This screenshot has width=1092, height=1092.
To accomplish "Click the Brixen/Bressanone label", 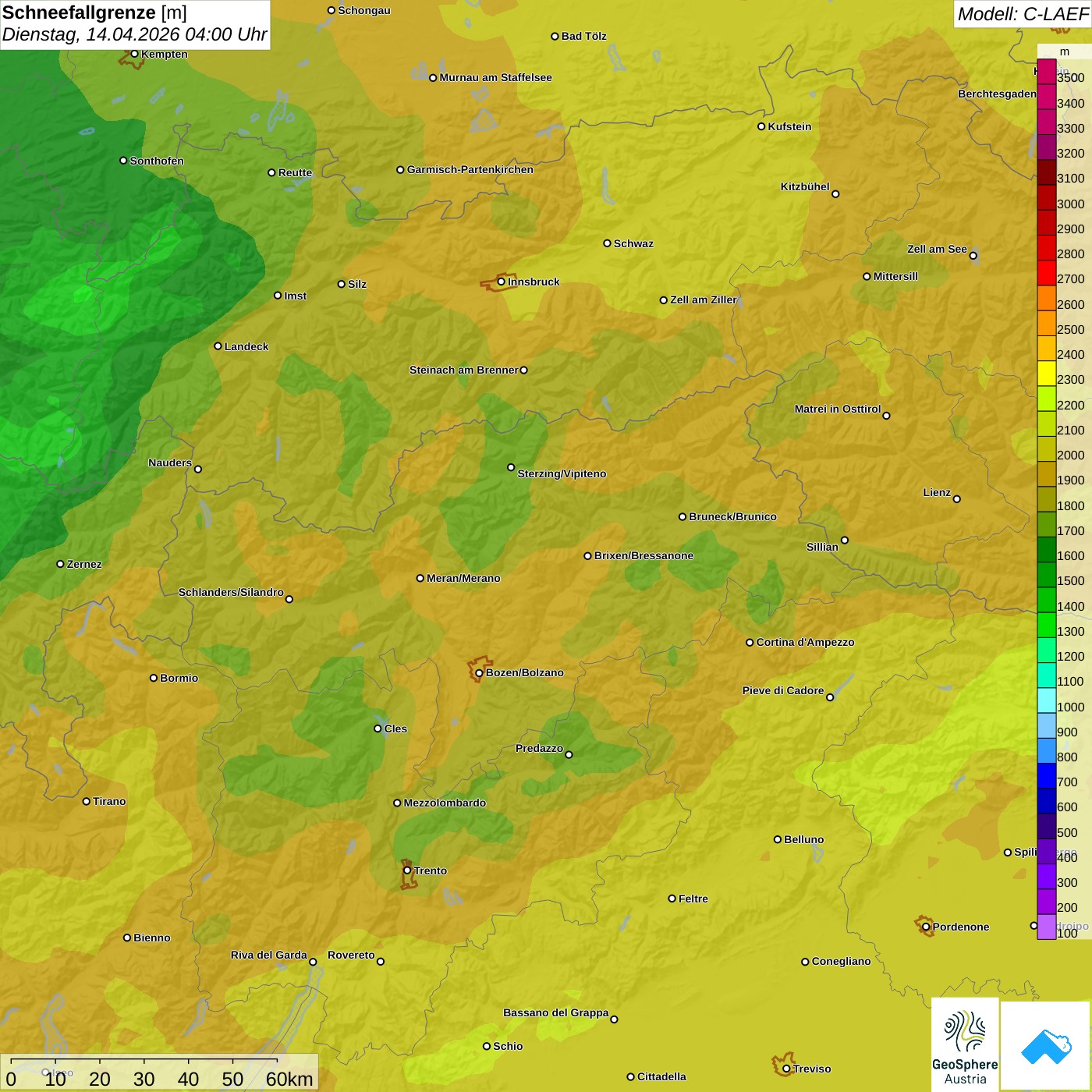I will tap(643, 555).
